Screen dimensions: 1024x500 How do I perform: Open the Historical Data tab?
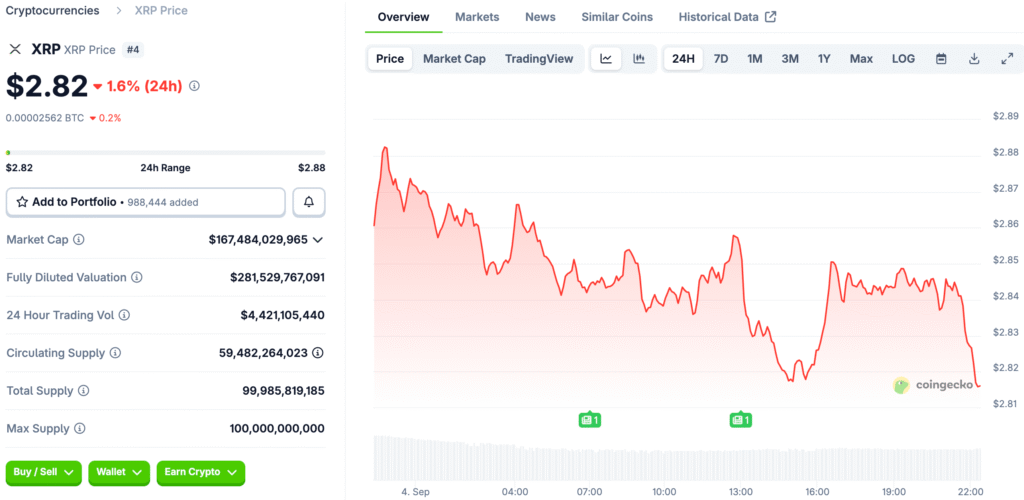click(x=727, y=17)
